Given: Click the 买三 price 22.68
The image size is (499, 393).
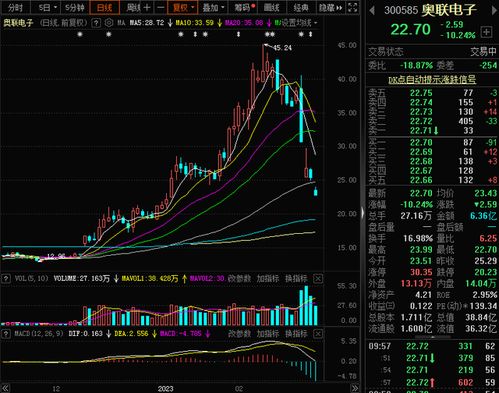Looking at the screenshot, I should click(421, 161).
